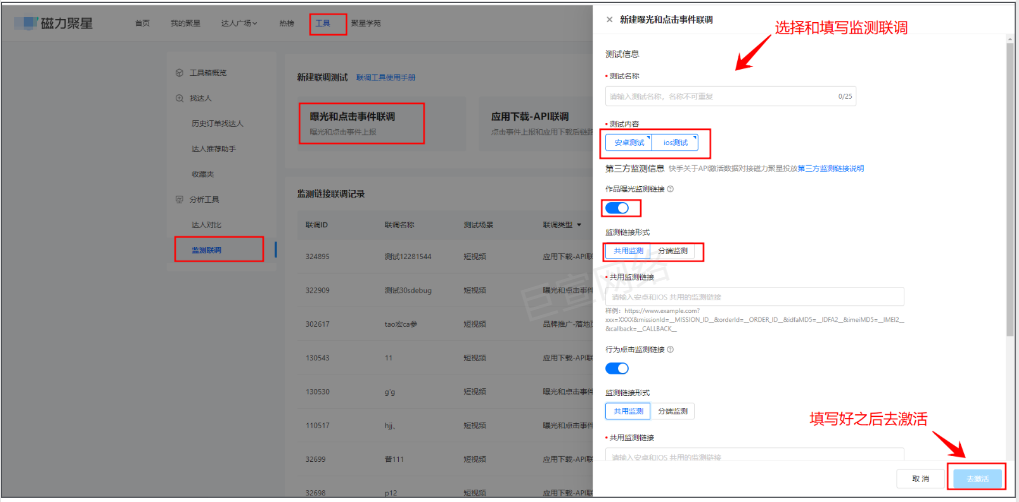This screenshot has height=502, width=1019.
Task: Open 热榜 in the top navigation
Action: click(286, 23)
